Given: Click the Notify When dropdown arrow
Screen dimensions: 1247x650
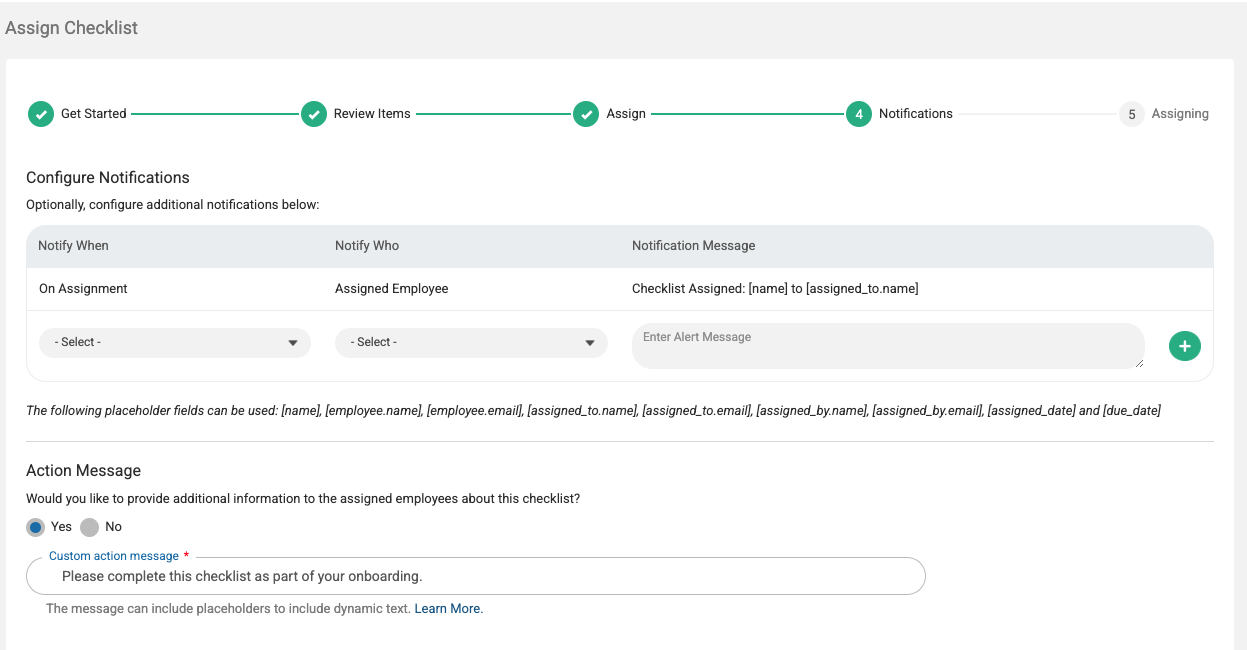Looking at the screenshot, I should point(293,343).
